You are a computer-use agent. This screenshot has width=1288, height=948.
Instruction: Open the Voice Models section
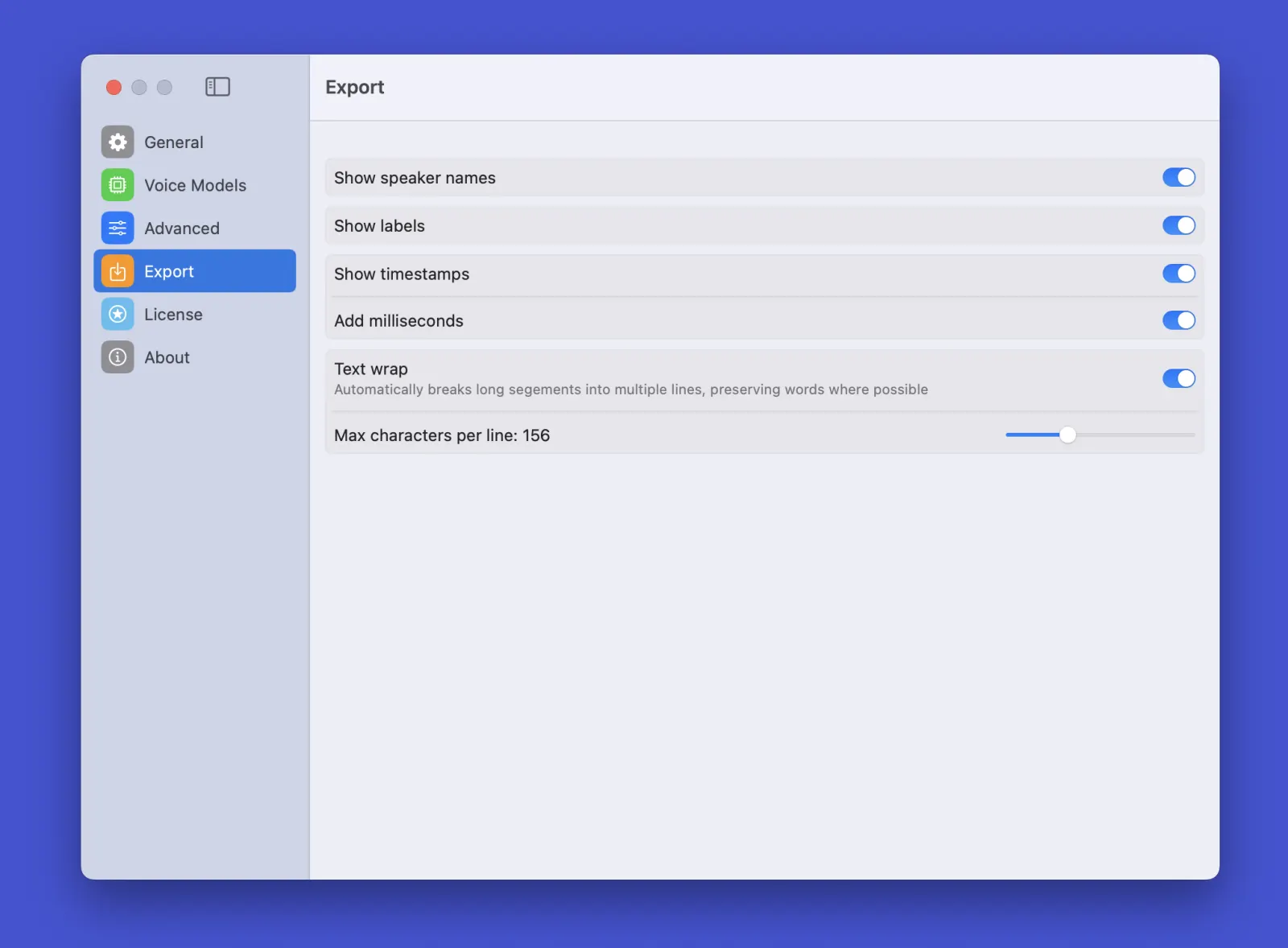coord(195,185)
